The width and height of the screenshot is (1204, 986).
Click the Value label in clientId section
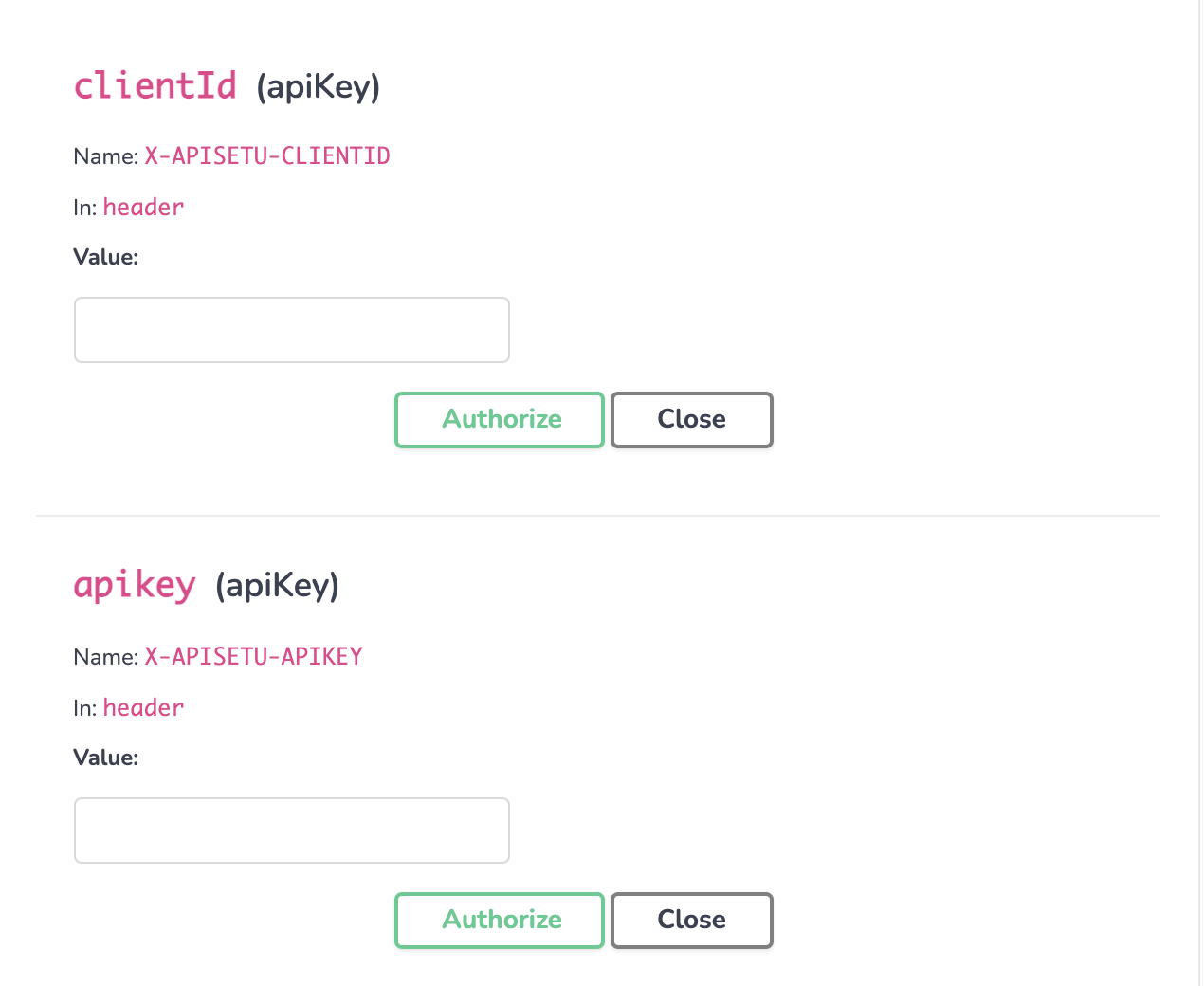coord(105,257)
